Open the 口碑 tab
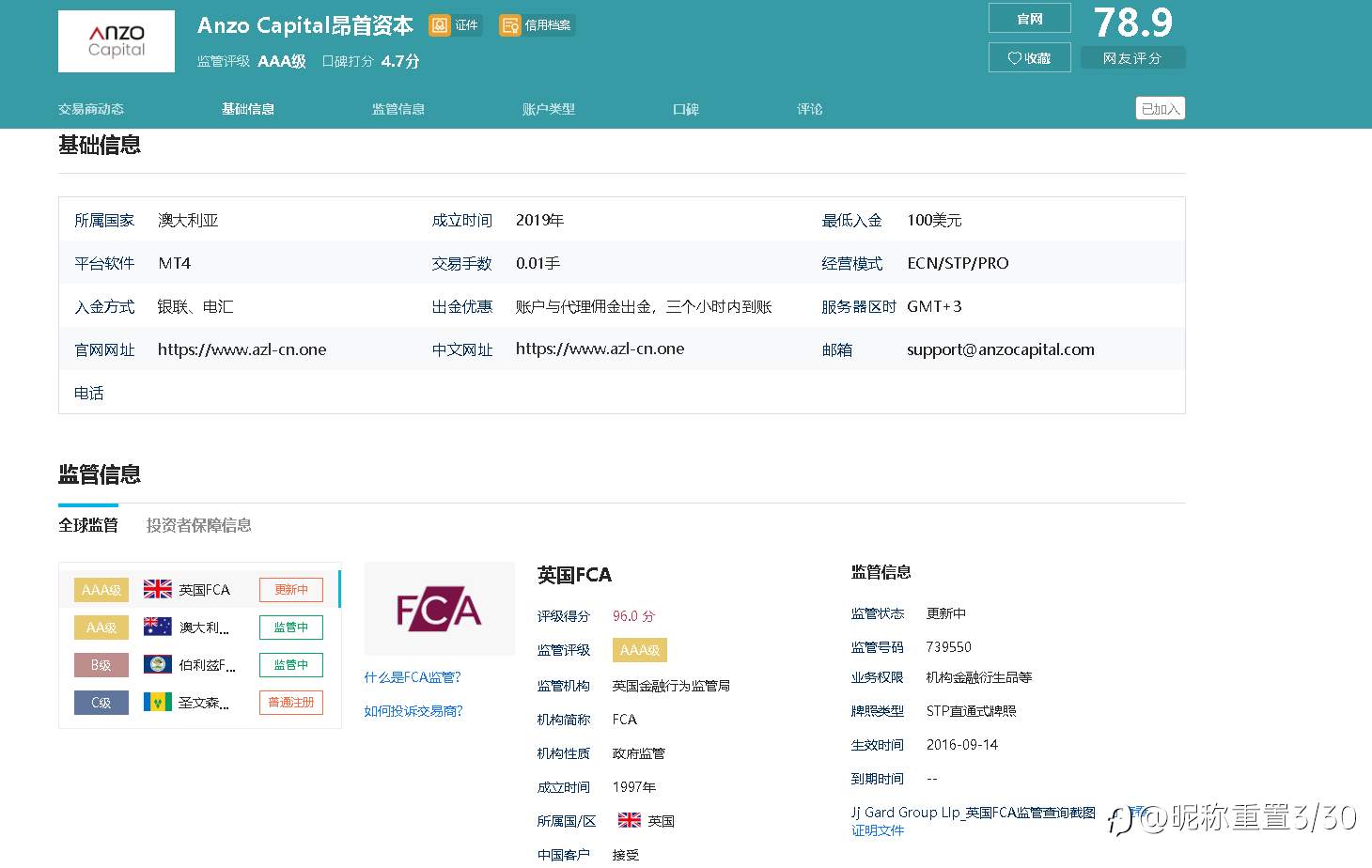The height and width of the screenshot is (868, 1372). (686, 109)
